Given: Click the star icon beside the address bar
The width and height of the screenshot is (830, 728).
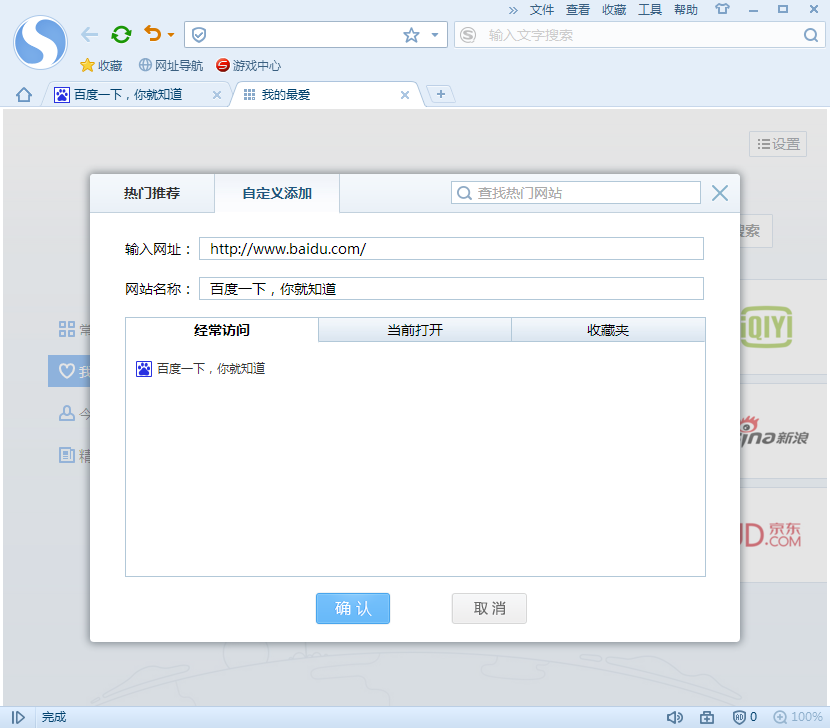Looking at the screenshot, I should tap(410, 34).
